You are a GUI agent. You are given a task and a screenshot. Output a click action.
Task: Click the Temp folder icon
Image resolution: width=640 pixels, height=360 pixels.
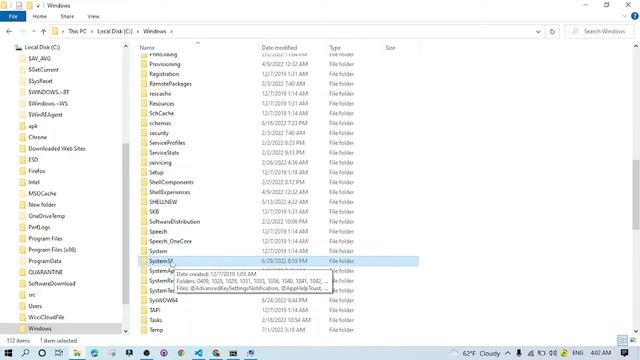[144, 330]
